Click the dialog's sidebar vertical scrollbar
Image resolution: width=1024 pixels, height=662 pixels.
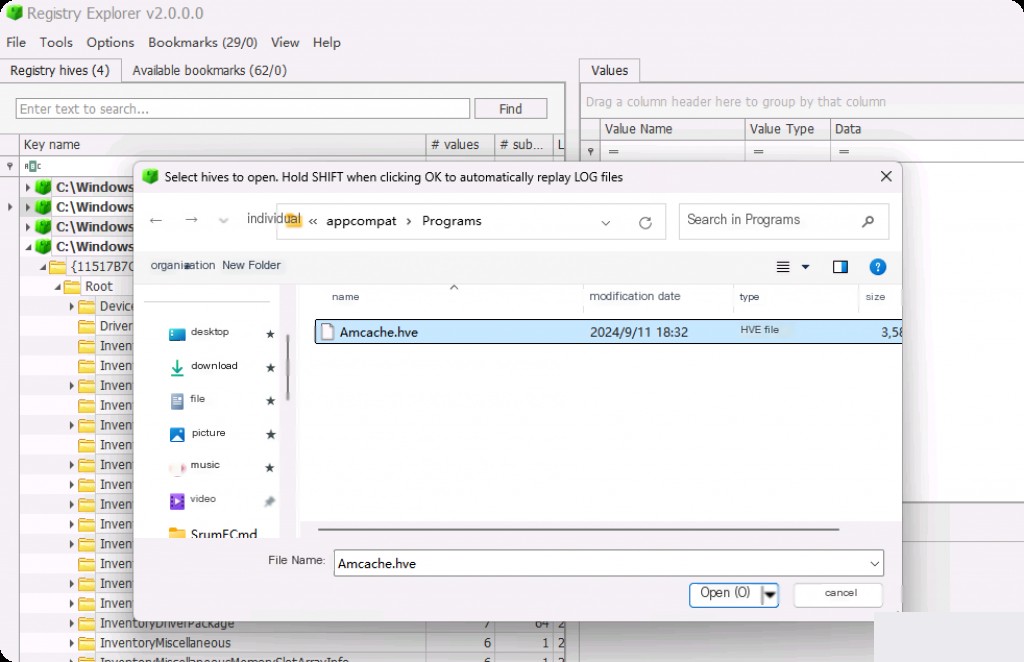[287, 368]
